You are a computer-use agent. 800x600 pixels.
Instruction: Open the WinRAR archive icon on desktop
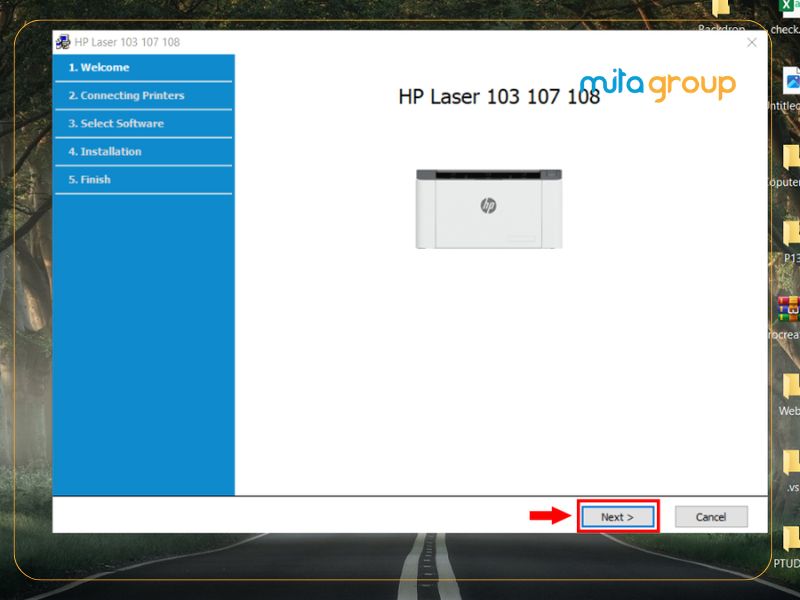point(790,309)
